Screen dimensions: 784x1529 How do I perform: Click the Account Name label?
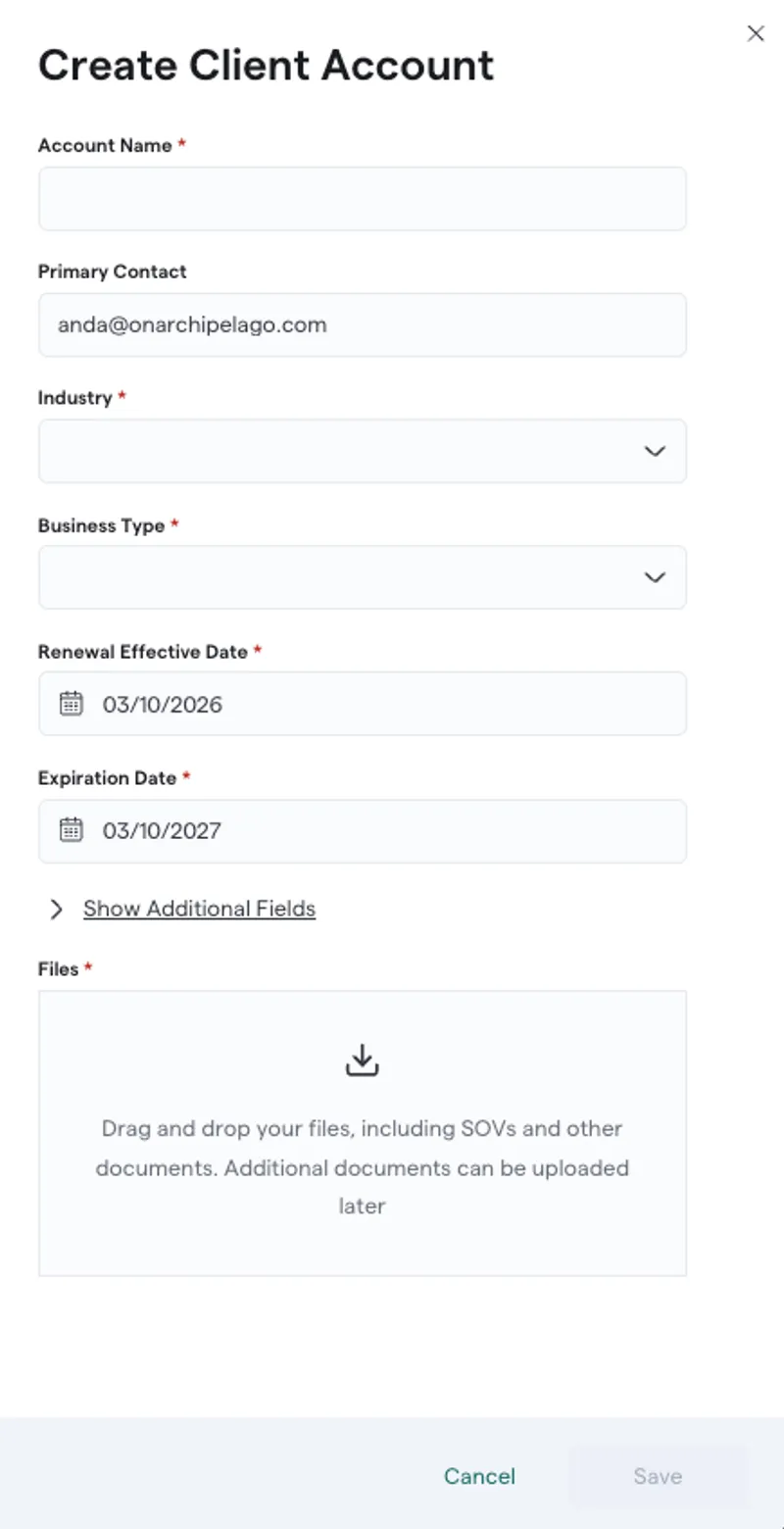coord(105,145)
